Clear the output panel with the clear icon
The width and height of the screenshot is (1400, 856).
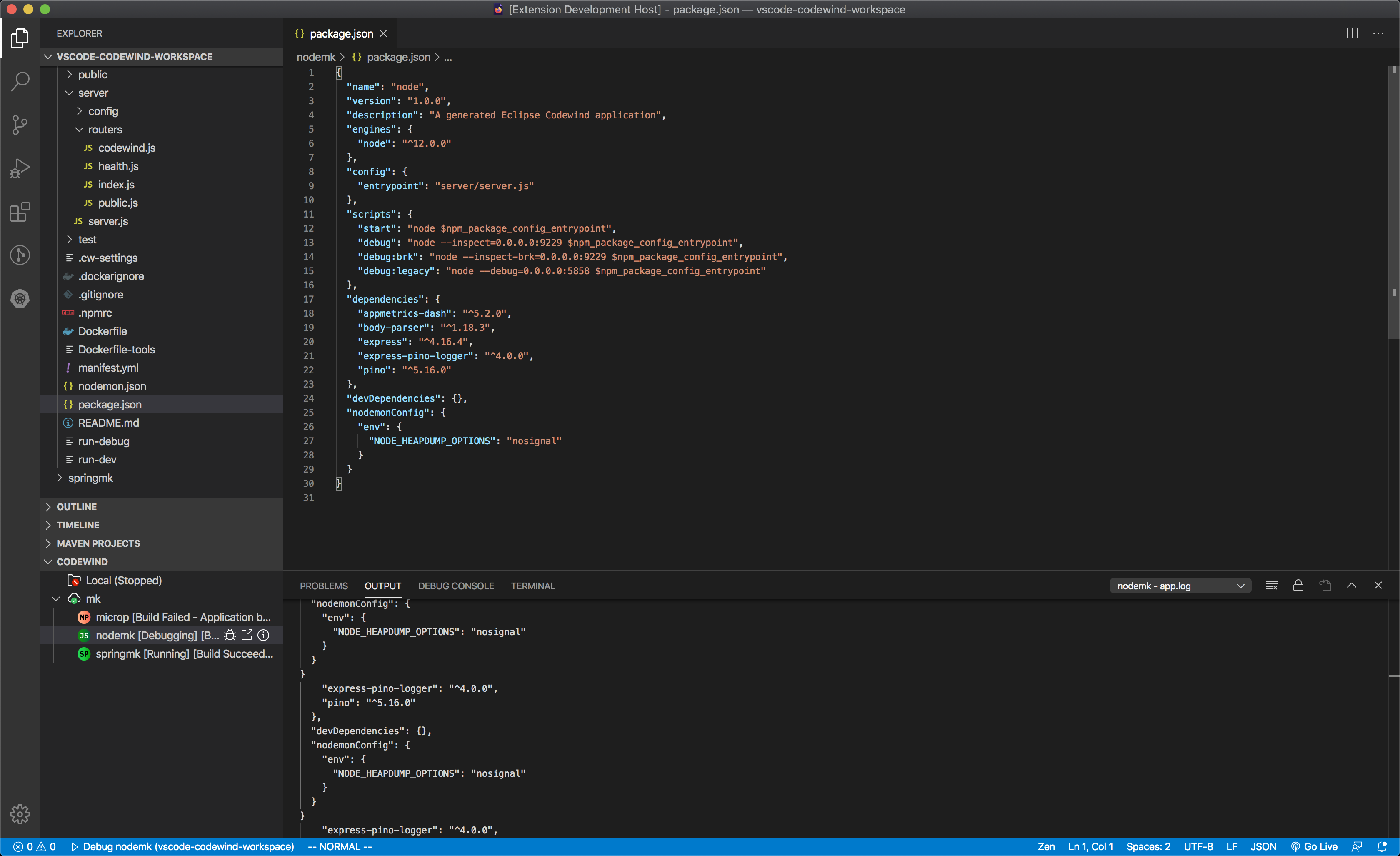(1272, 585)
